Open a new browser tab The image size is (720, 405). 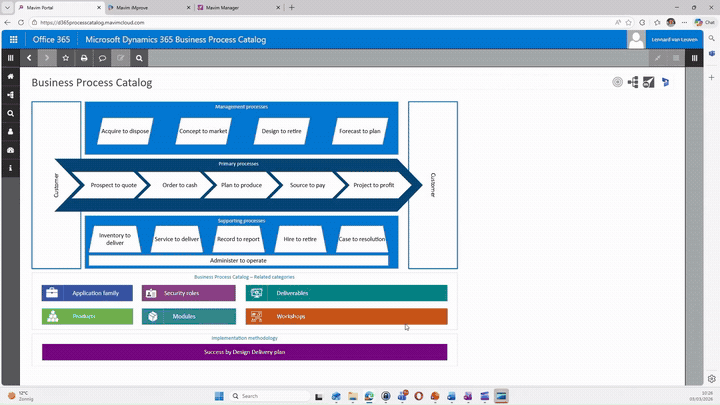(292, 7)
